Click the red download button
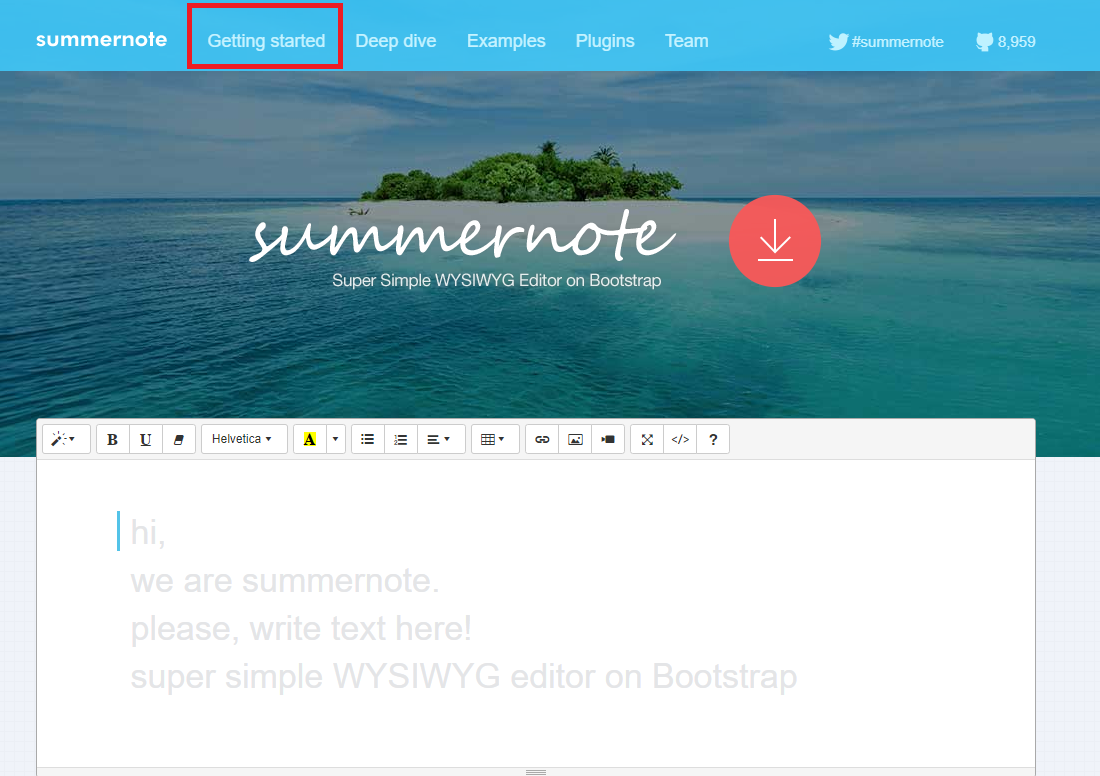Viewport: 1100px width, 776px height. tap(774, 241)
